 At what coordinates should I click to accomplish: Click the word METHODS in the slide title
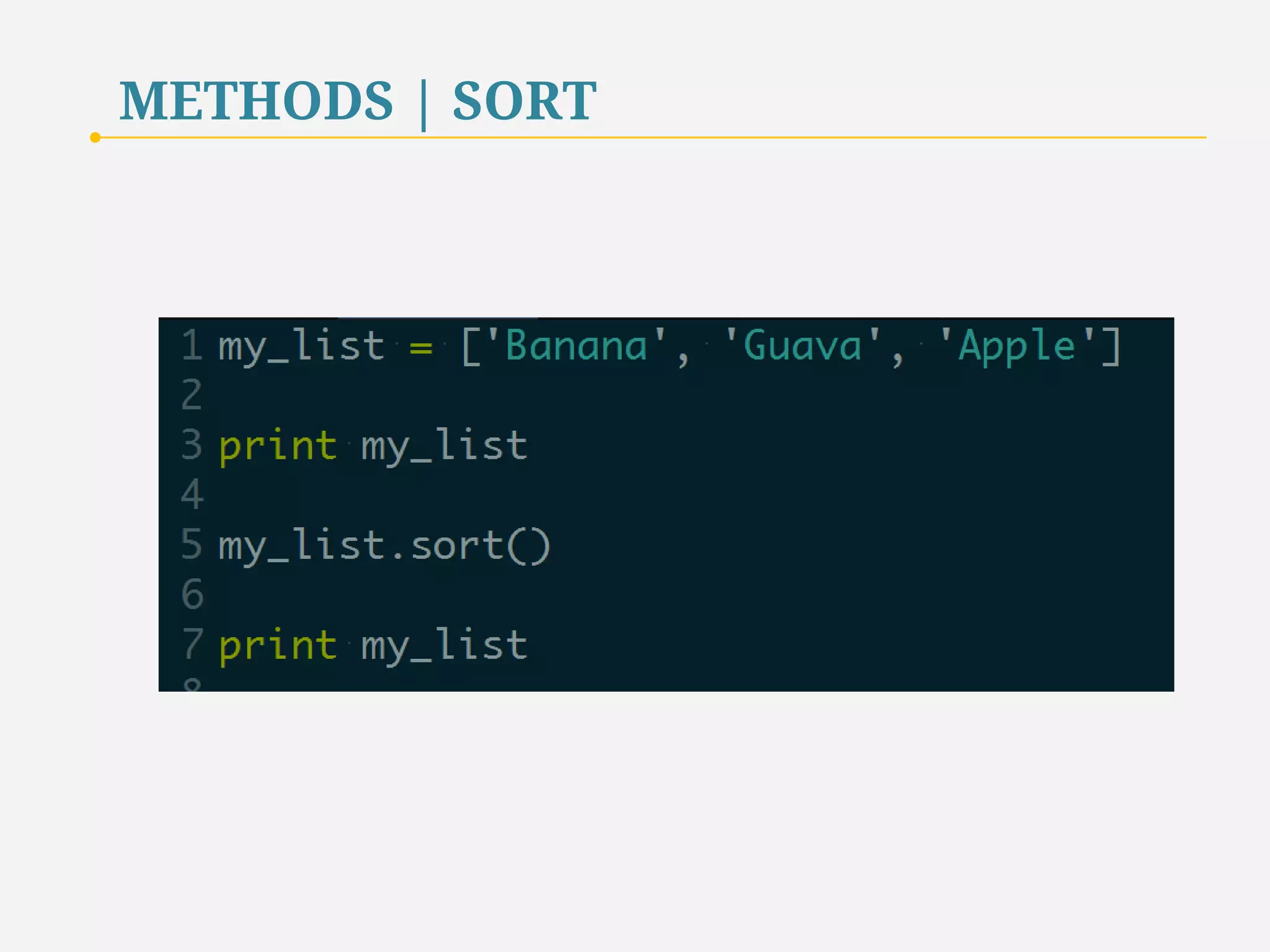click(256, 101)
